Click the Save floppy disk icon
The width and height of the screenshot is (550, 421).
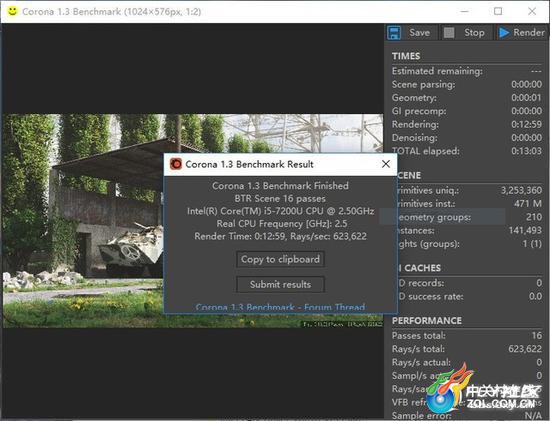click(394, 33)
